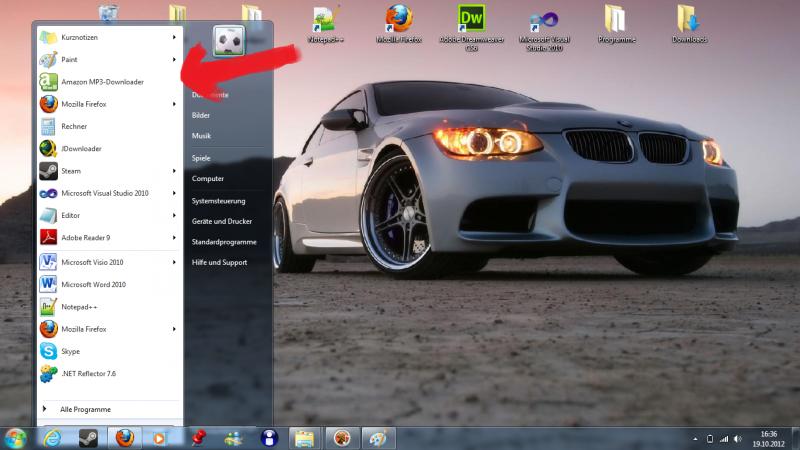Click the Internet Explorer taskbar icon
The image size is (800, 450).
click(53, 438)
